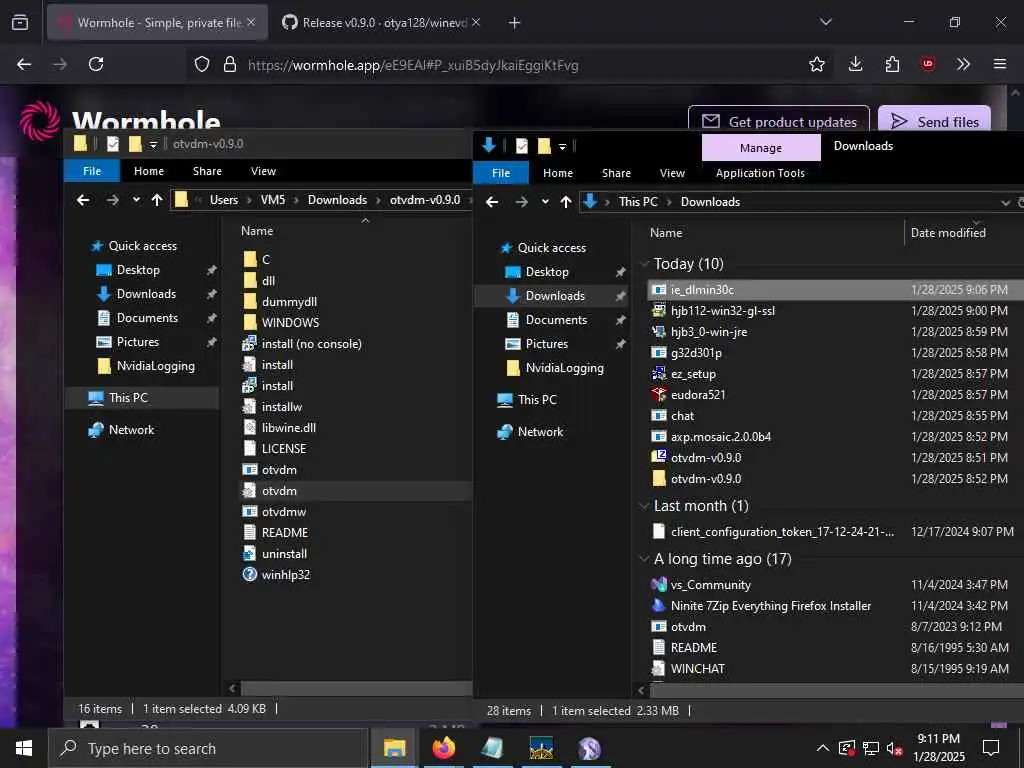Click the tracking protection shield in address bar
Image resolution: width=1024 pixels, height=768 pixels.
coord(202,64)
